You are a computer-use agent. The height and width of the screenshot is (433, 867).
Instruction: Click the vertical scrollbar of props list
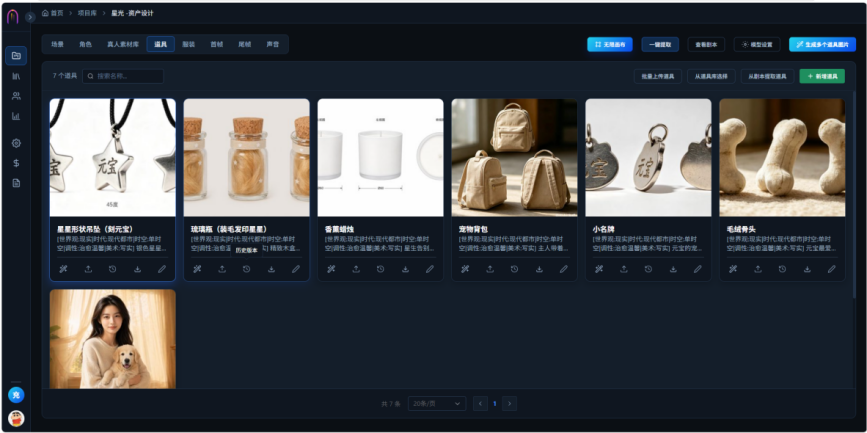854,194
